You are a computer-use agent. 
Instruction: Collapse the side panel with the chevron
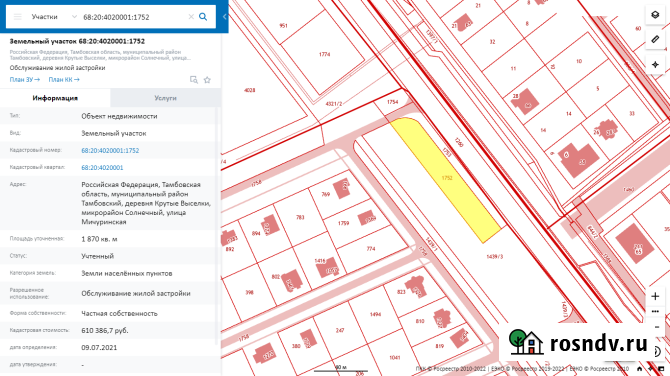coord(224,17)
